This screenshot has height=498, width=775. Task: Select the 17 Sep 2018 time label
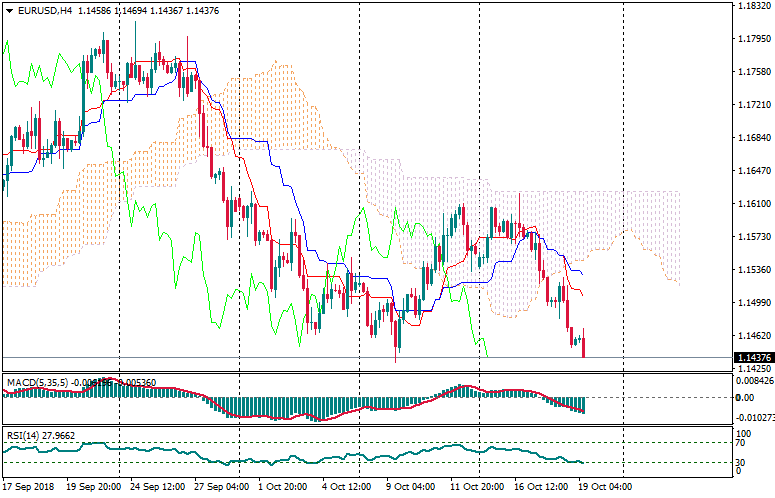[29, 487]
